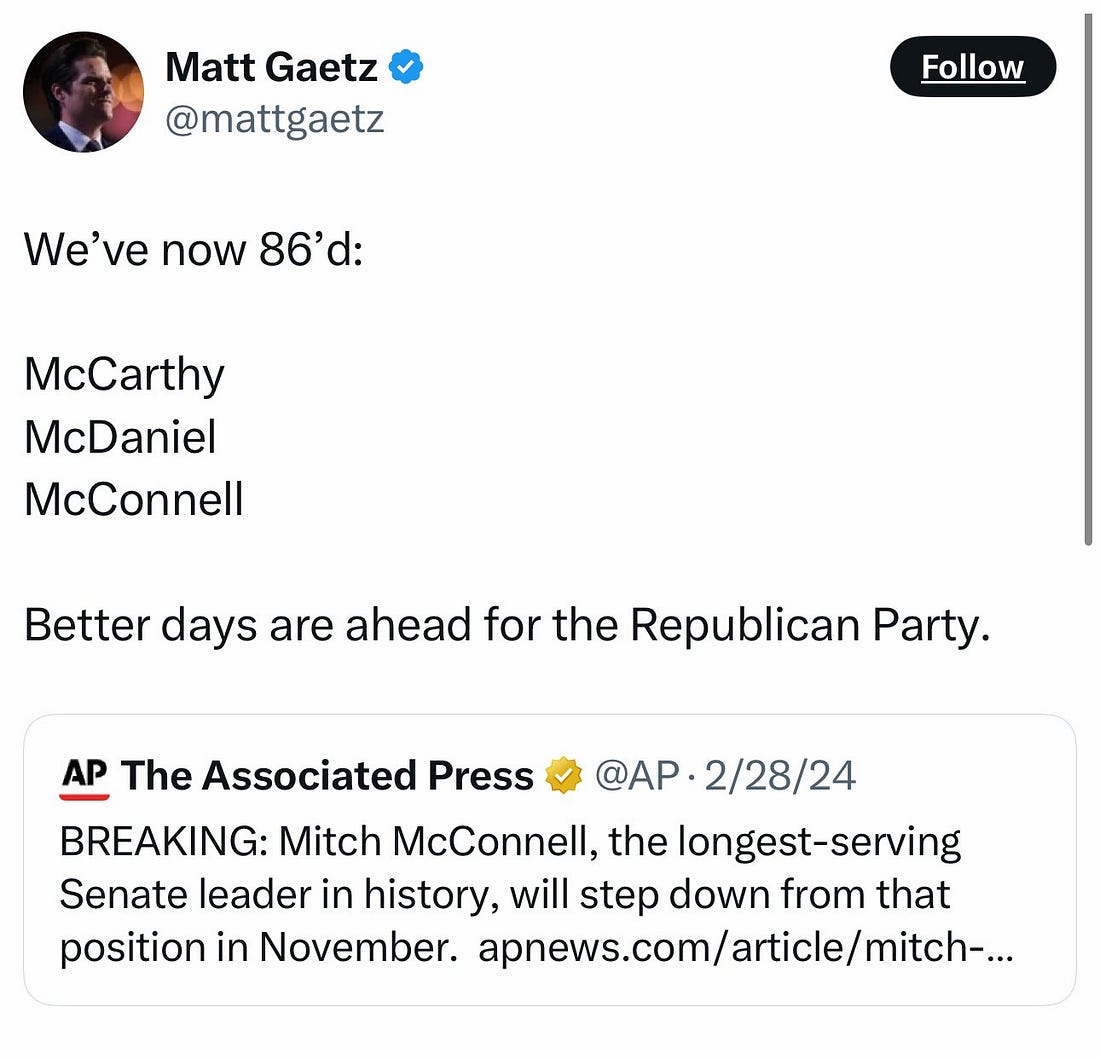This screenshot has height=1059, width=1100.
Task: Click the 2/28/24 post date
Action: tap(780, 777)
